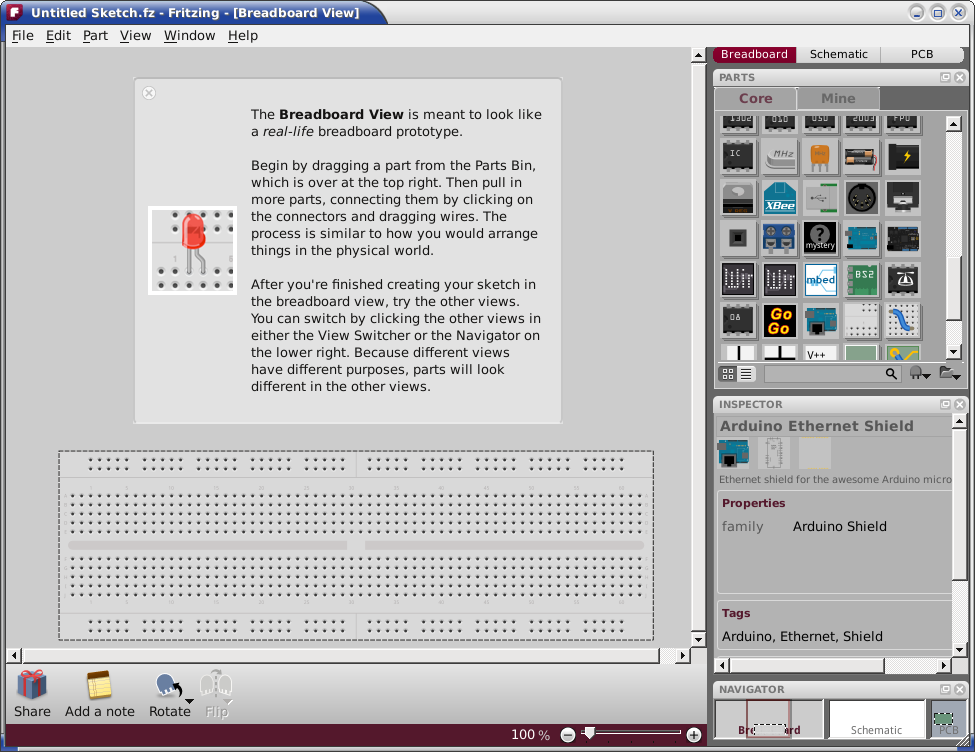Choose the GoGo board part
Viewport: 975px width, 752px height.
[780, 320]
